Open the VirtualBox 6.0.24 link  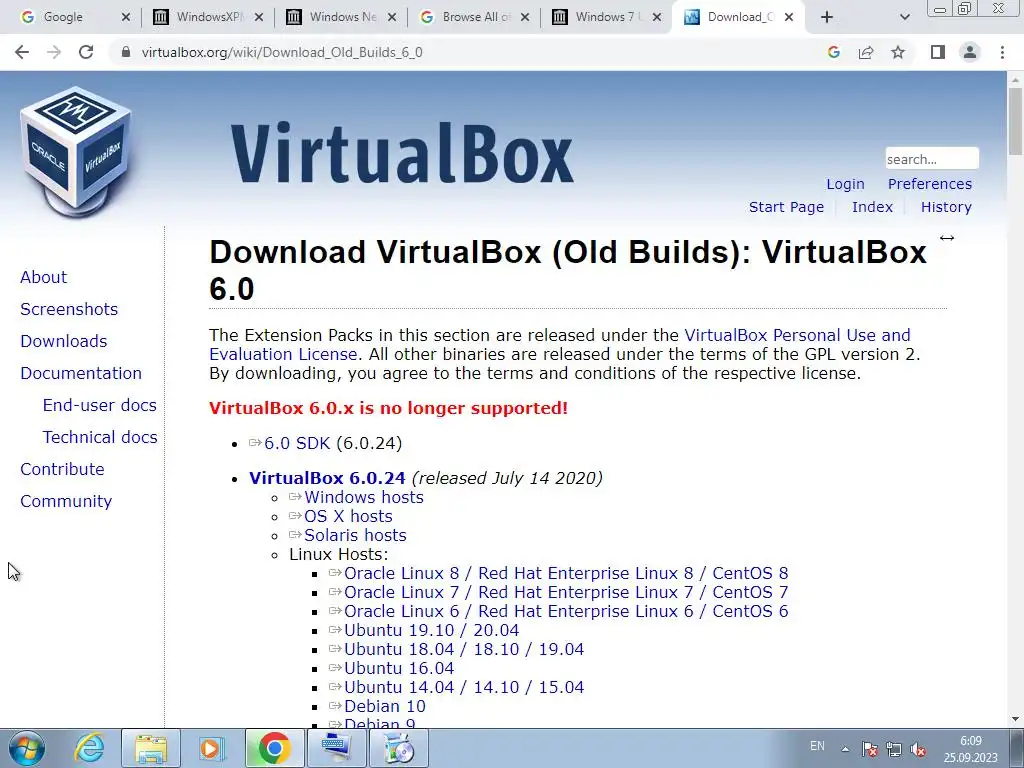(327, 478)
